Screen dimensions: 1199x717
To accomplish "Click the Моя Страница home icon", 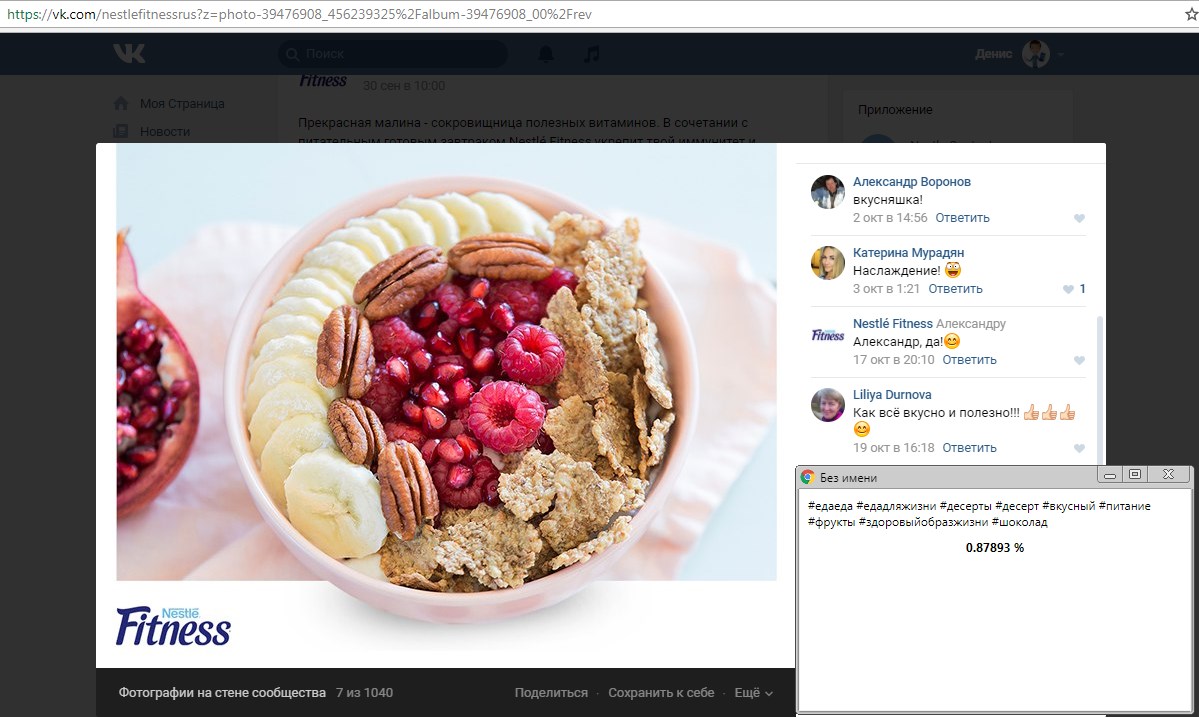I will (121, 103).
